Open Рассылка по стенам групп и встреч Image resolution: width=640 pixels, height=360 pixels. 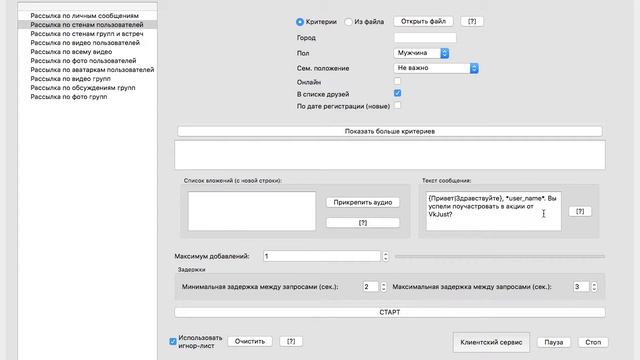click(87, 33)
